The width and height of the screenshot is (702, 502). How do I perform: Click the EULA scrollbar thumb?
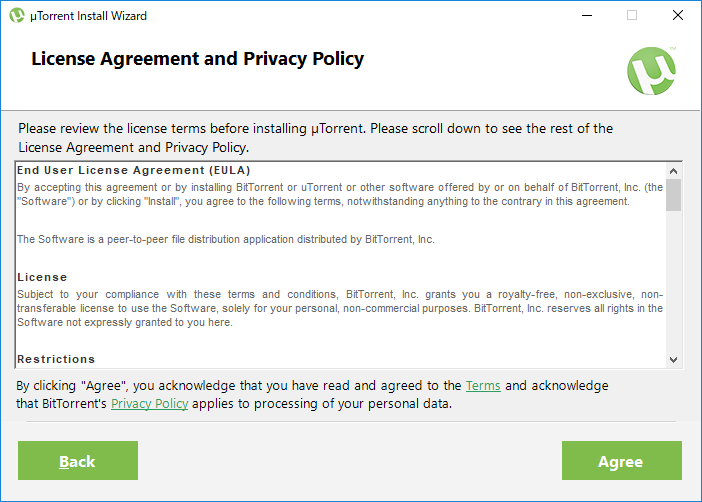pyautogui.click(x=673, y=195)
